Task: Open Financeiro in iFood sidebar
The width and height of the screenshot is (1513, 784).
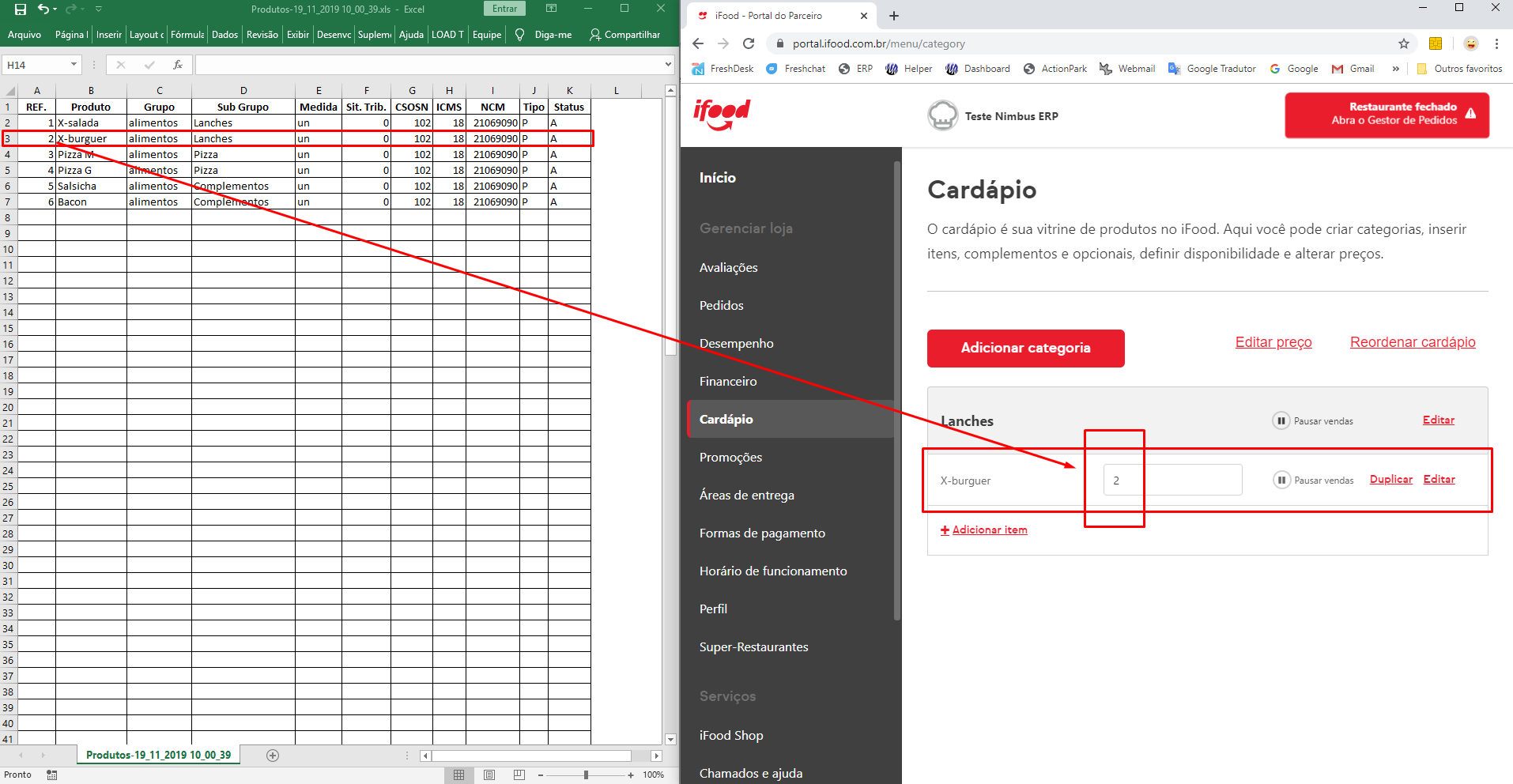Action: point(728,382)
